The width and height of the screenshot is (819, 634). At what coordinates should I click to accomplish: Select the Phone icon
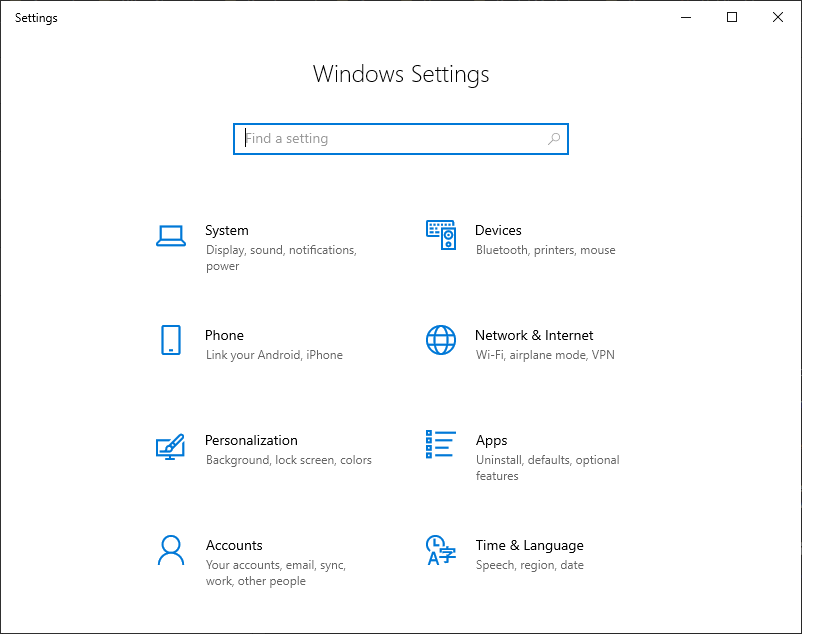point(171,340)
